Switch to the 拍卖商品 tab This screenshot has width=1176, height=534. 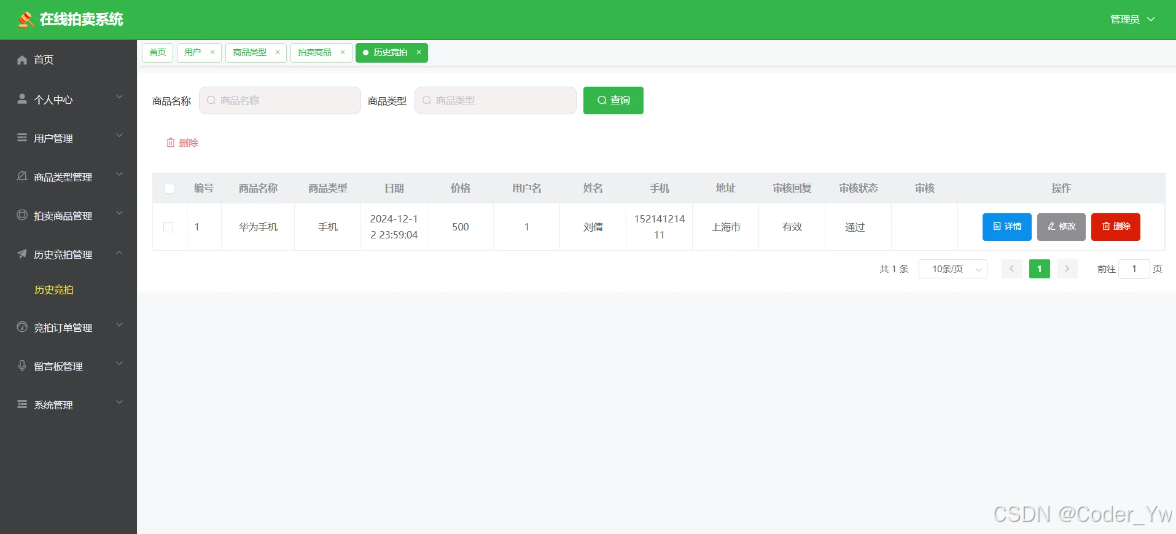coord(314,52)
